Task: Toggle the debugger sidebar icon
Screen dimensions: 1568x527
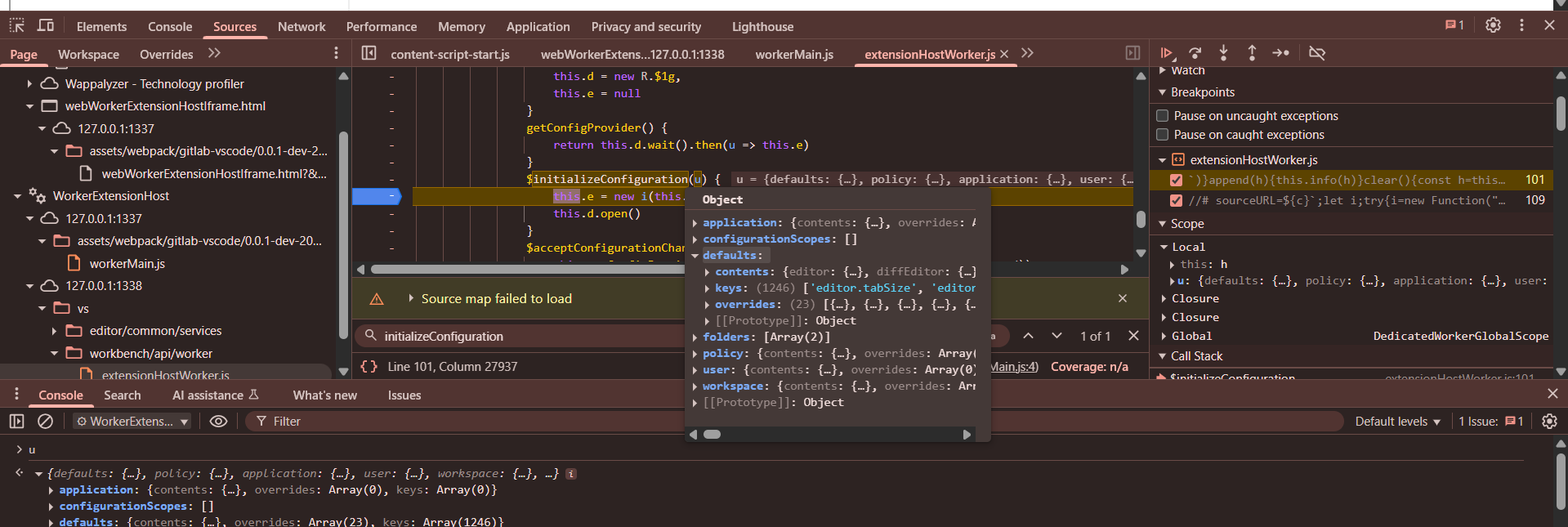Action: 1132,53
